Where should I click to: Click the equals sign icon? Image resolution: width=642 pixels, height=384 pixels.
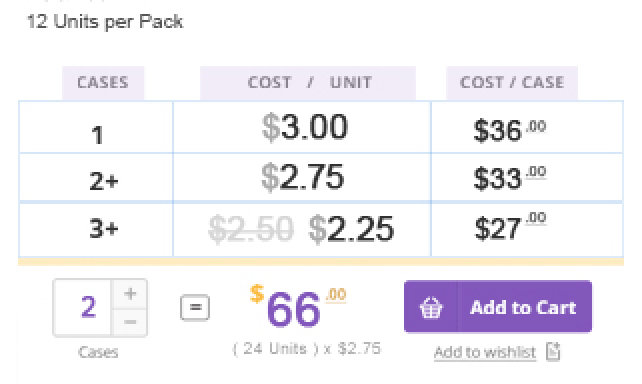point(195,307)
